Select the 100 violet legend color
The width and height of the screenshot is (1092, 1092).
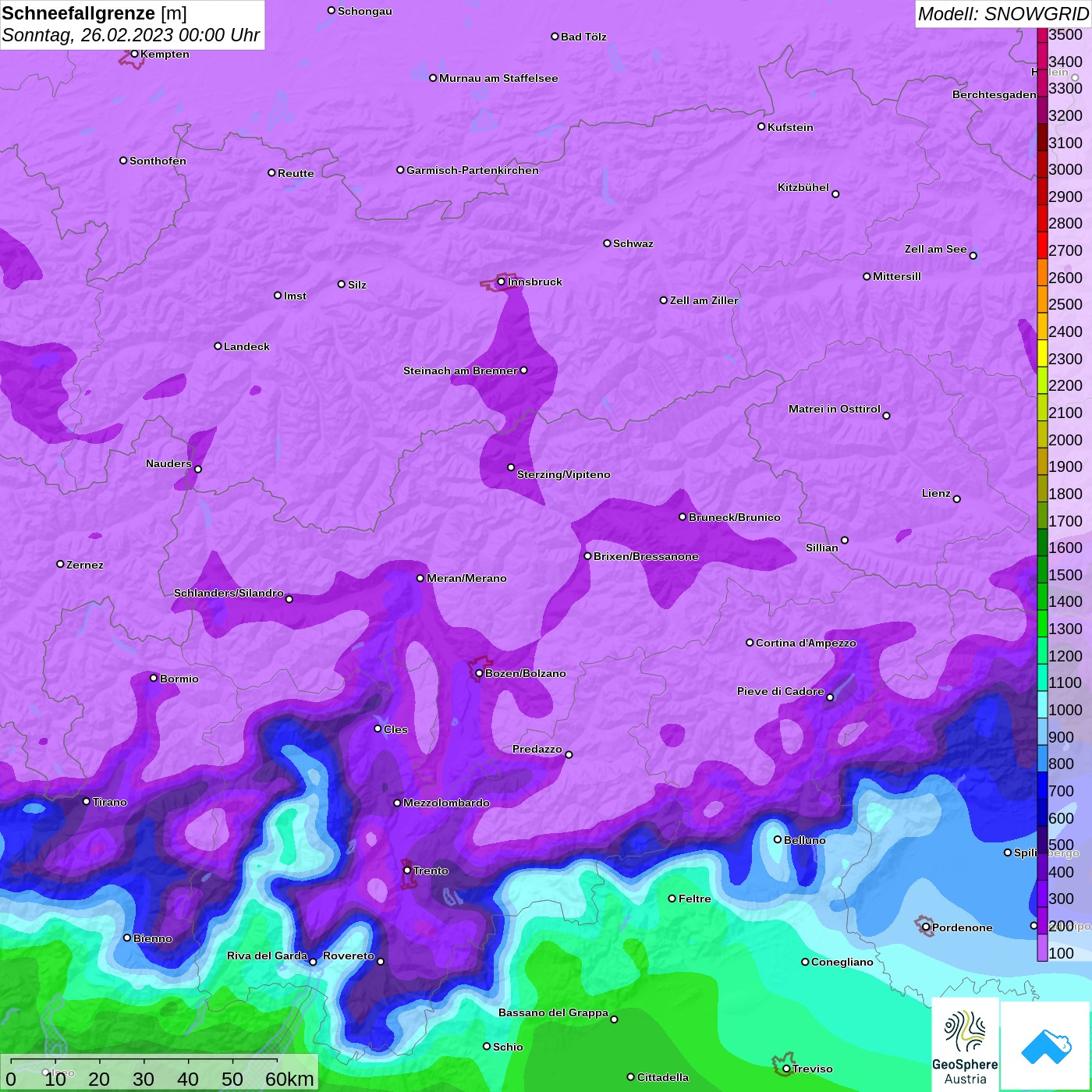[1042, 947]
